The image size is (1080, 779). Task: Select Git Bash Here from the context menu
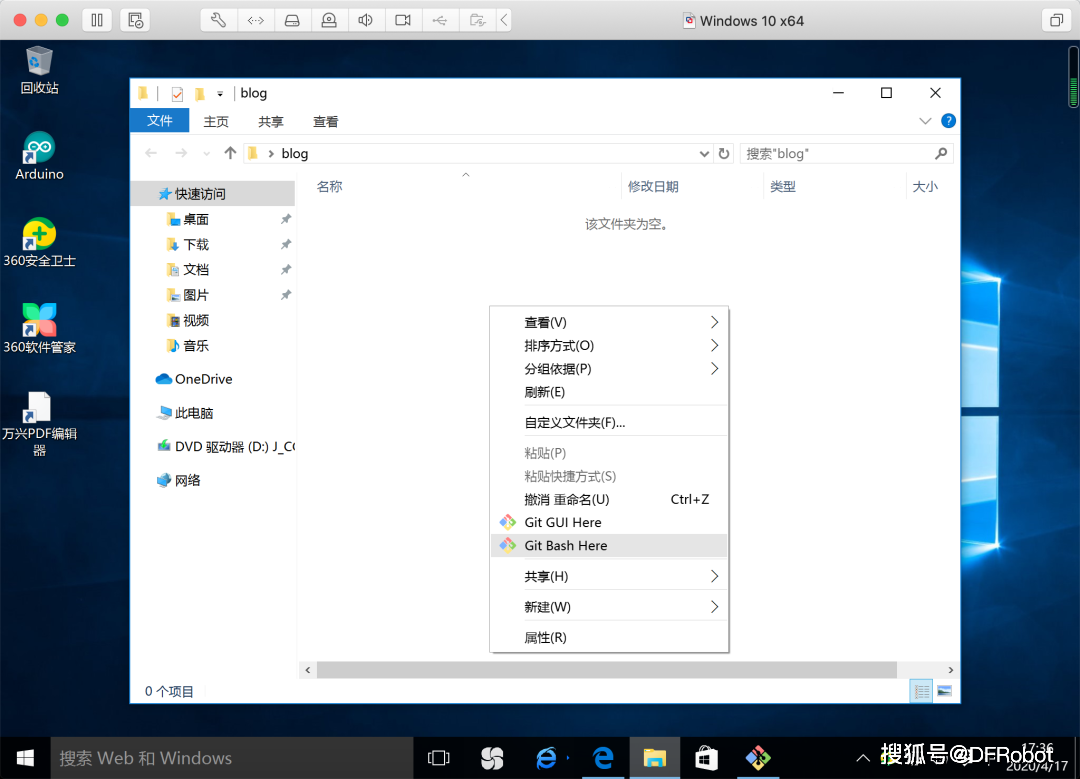pyautogui.click(x=609, y=546)
